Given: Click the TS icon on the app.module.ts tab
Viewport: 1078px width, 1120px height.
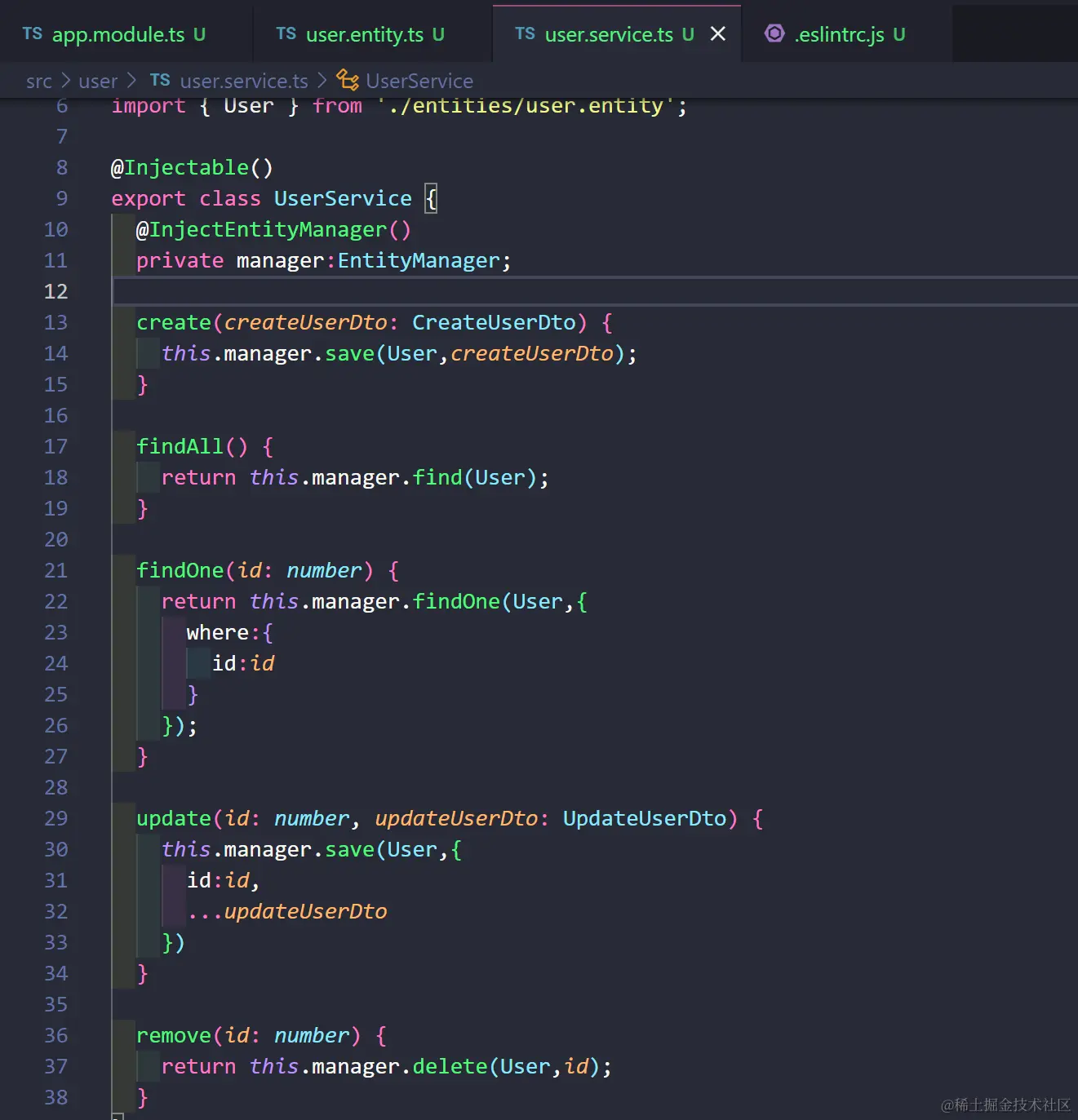Looking at the screenshot, I should (x=33, y=33).
